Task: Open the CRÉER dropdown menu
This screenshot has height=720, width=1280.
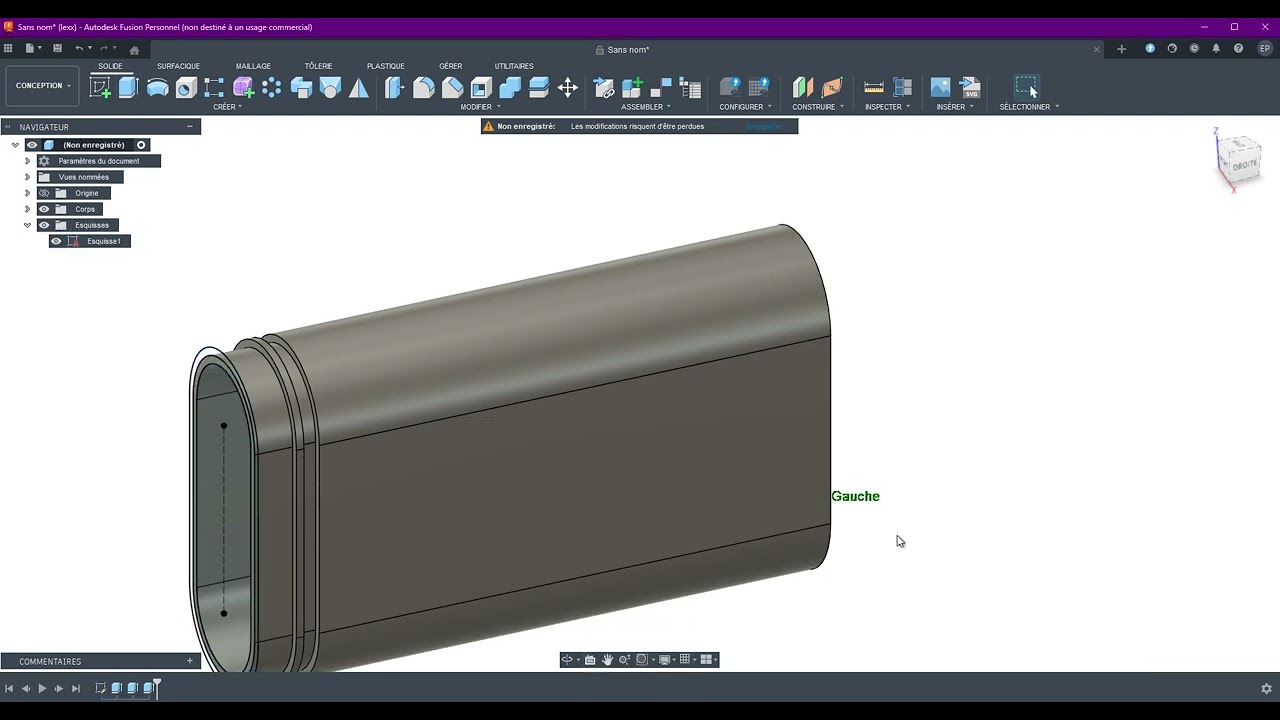Action: pyautogui.click(x=227, y=107)
